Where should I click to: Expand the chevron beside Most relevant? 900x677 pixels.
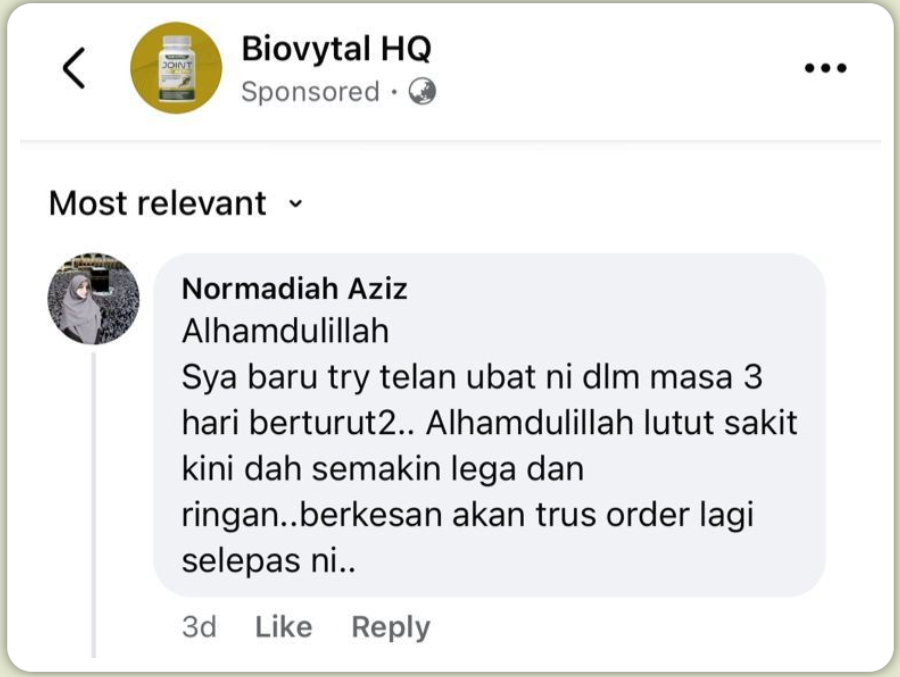pos(296,203)
